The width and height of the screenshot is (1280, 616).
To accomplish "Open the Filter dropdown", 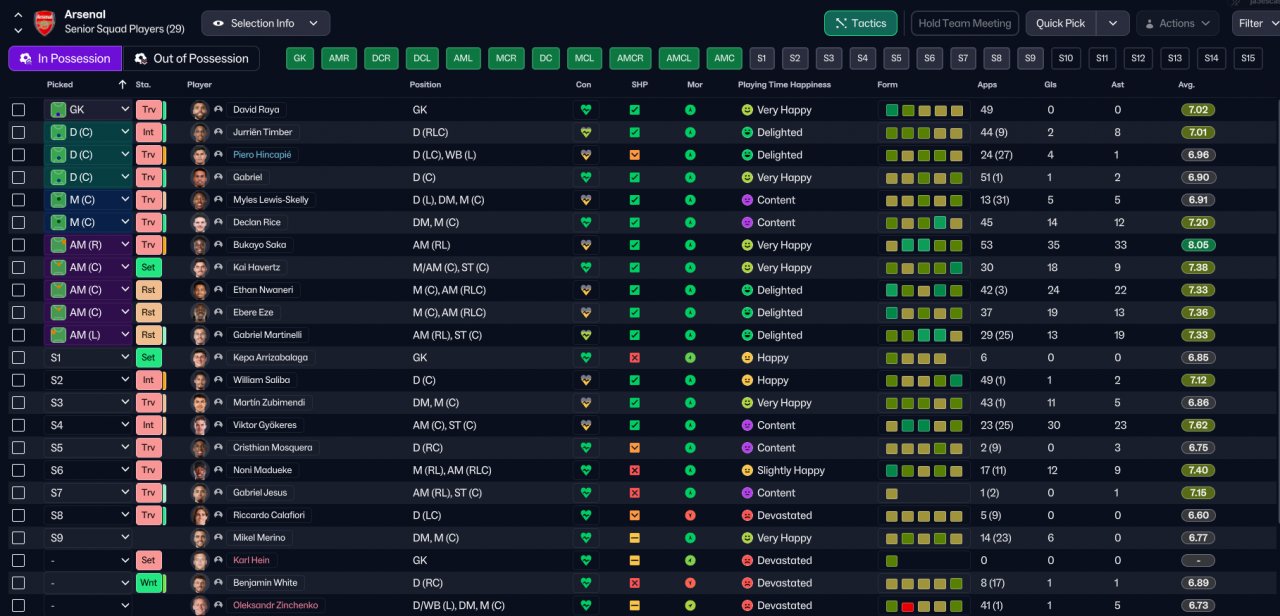I will [1257, 23].
